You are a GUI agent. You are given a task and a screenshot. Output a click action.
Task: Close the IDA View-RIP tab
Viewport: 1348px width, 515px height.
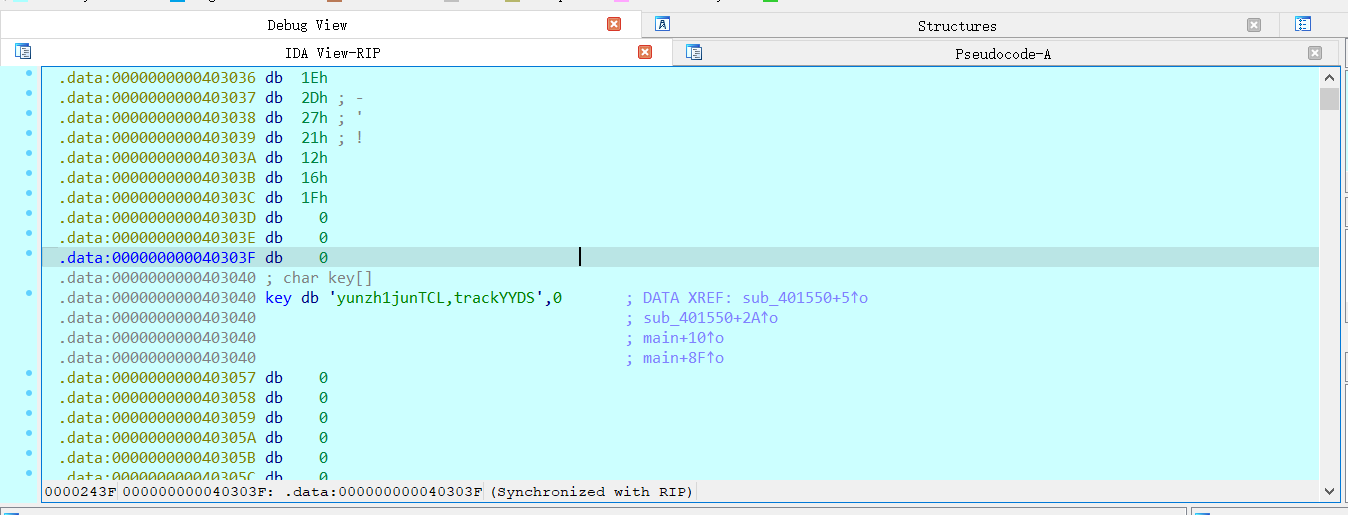pyautogui.click(x=645, y=53)
